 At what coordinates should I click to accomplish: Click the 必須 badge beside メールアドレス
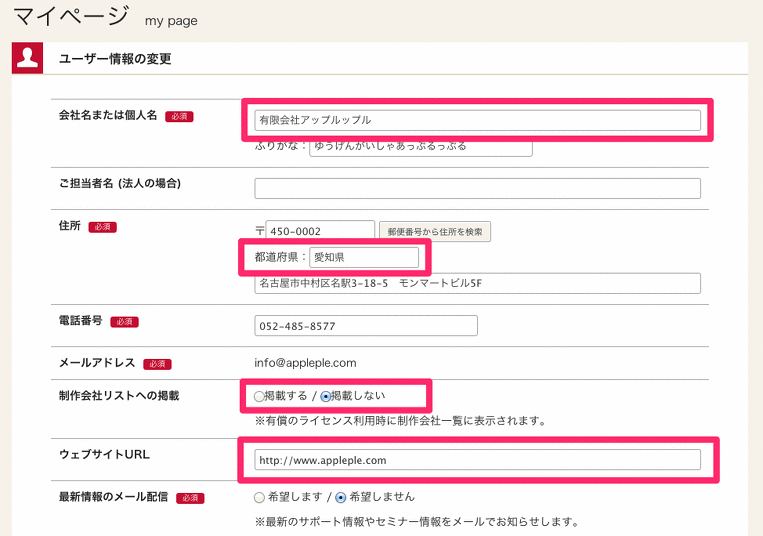157,364
